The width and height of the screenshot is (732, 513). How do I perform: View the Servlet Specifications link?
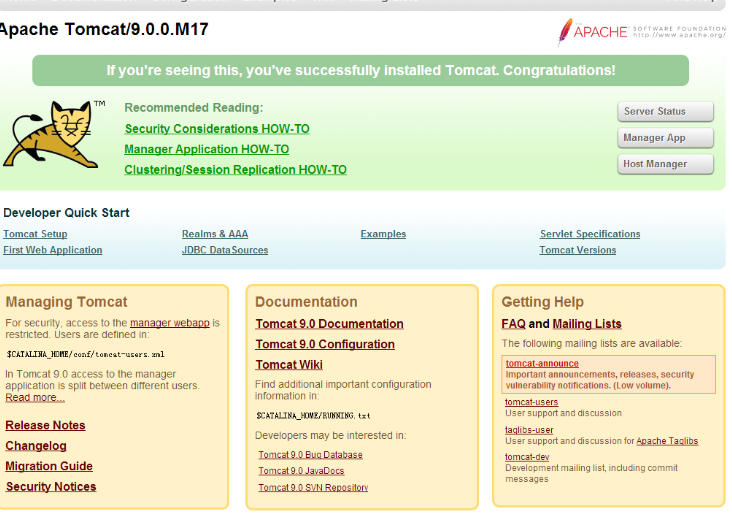[x=590, y=234]
